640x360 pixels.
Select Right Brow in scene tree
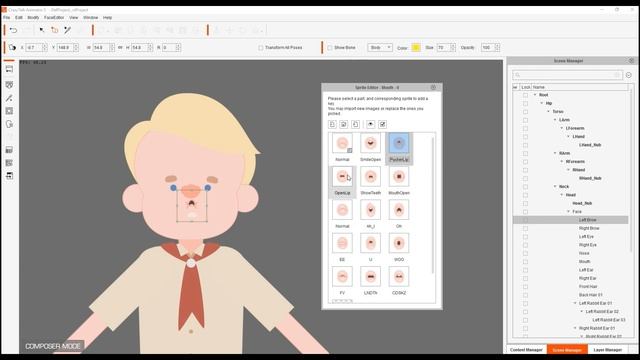[589, 229]
